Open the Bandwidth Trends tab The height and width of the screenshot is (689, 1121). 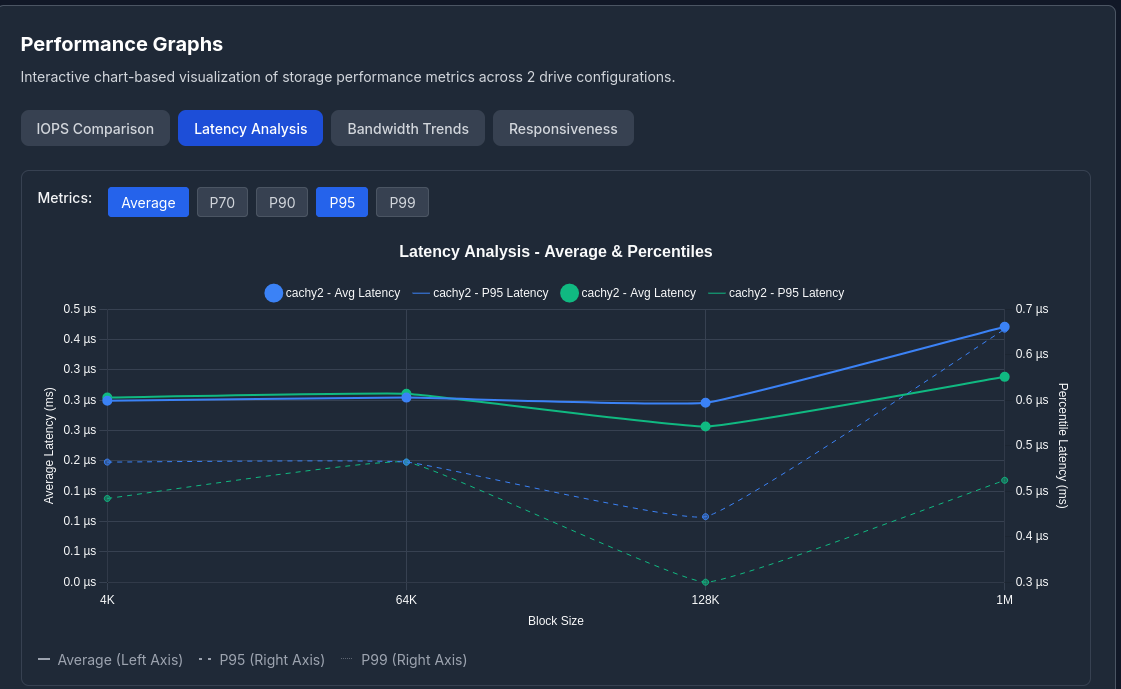click(408, 128)
